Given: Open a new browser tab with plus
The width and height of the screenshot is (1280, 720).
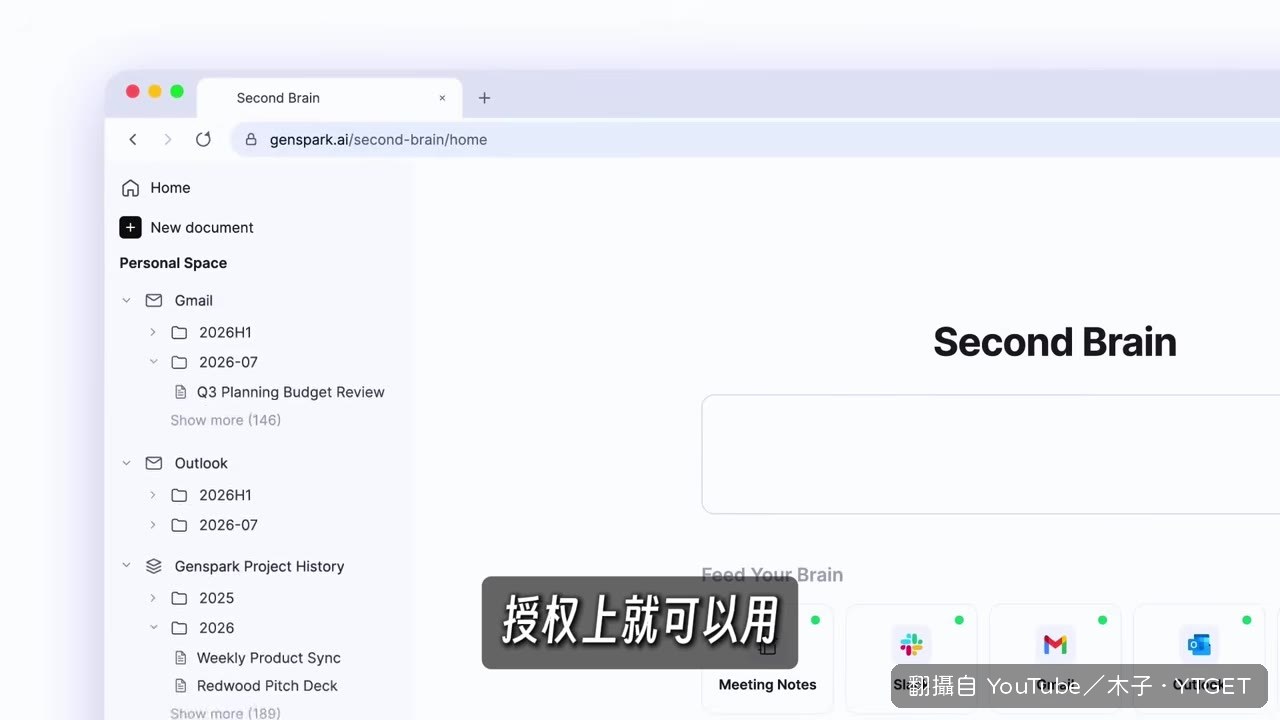Looking at the screenshot, I should [x=484, y=98].
